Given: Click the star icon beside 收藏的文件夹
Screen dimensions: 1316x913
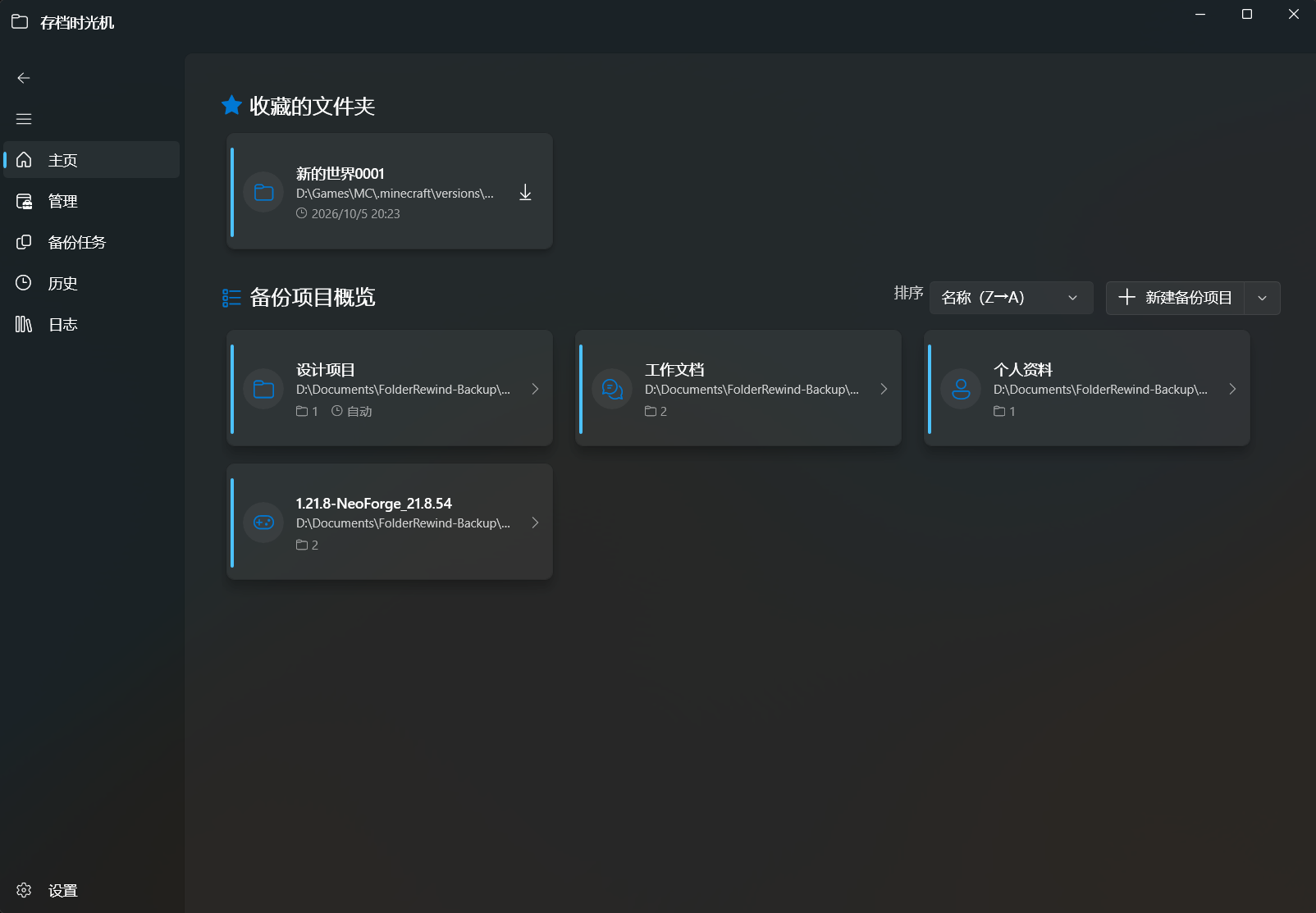Looking at the screenshot, I should [231, 105].
